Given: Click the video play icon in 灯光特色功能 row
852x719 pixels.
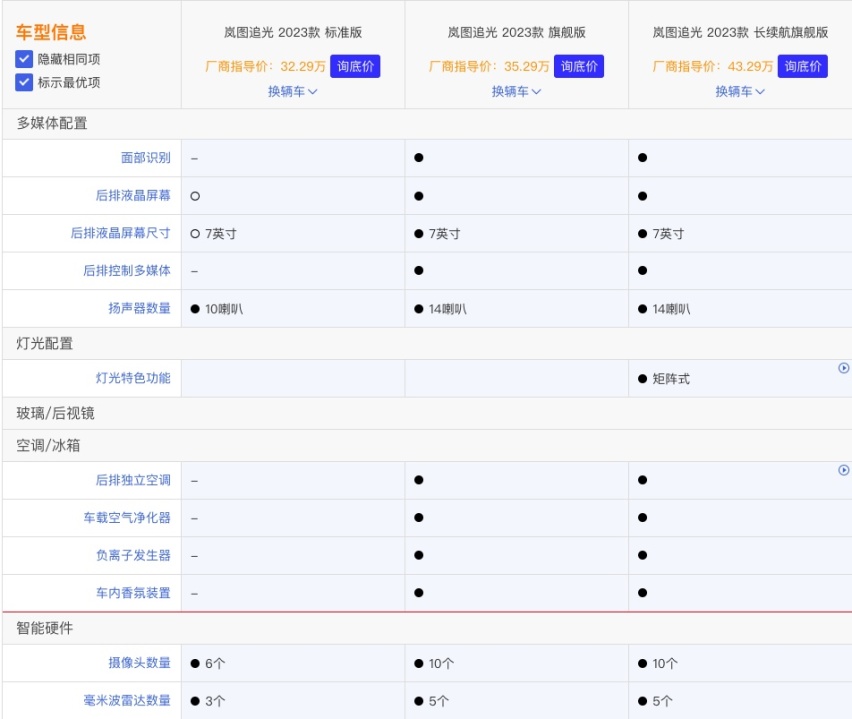Looking at the screenshot, I should coord(843,368).
